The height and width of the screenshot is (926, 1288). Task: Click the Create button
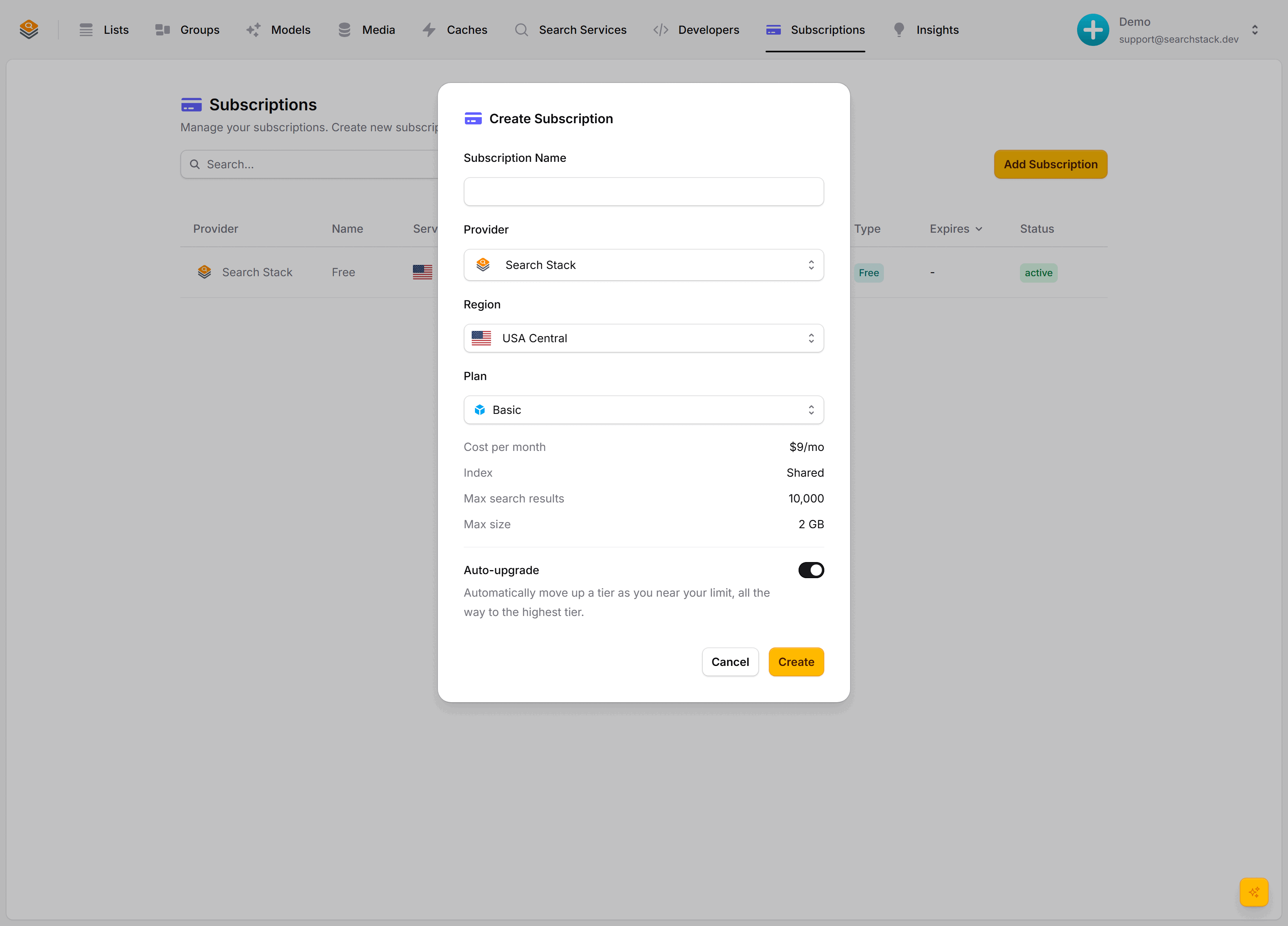pos(796,662)
